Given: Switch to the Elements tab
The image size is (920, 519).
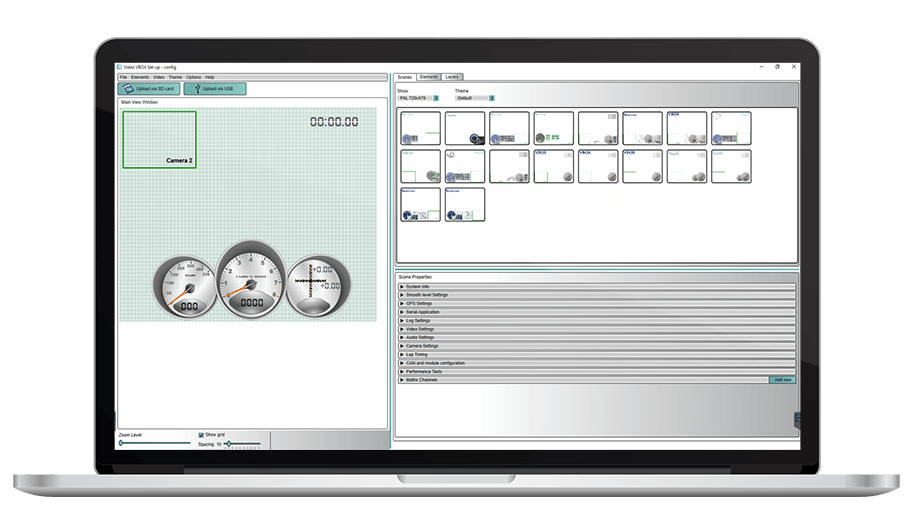Looking at the screenshot, I should coord(429,76).
